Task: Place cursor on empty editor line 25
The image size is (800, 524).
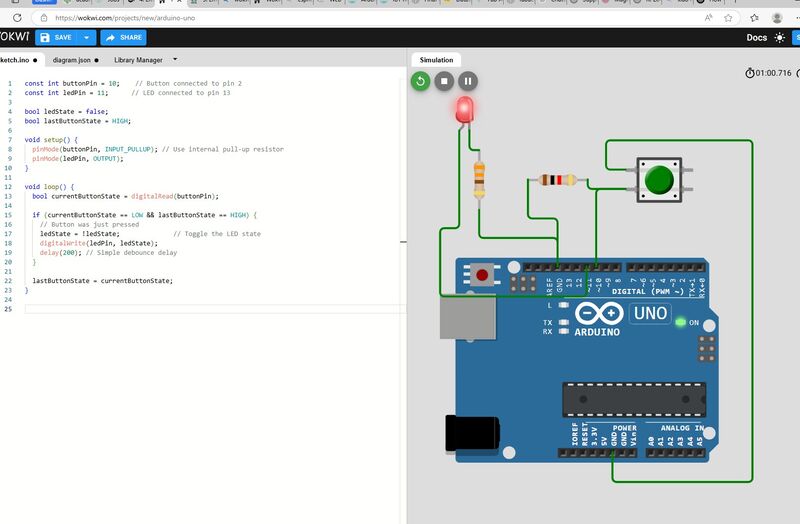Action: pos(214,309)
